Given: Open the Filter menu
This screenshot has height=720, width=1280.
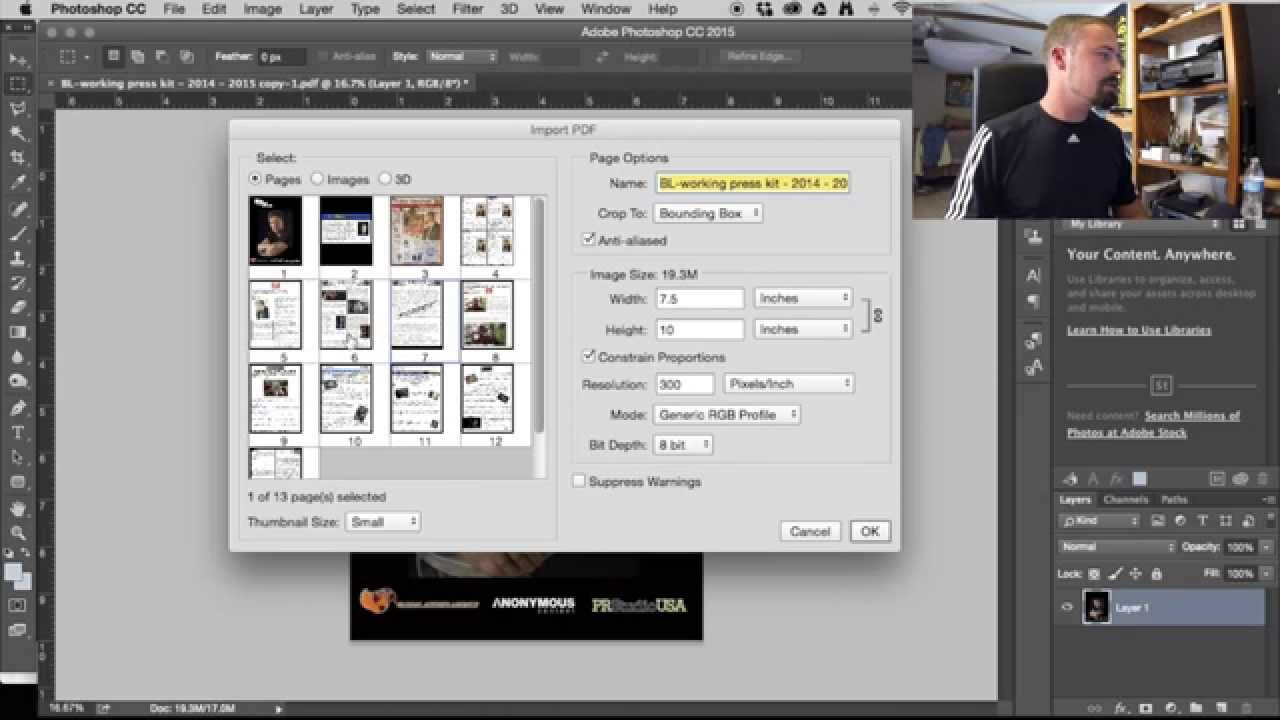Looking at the screenshot, I should tap(467, 9).
